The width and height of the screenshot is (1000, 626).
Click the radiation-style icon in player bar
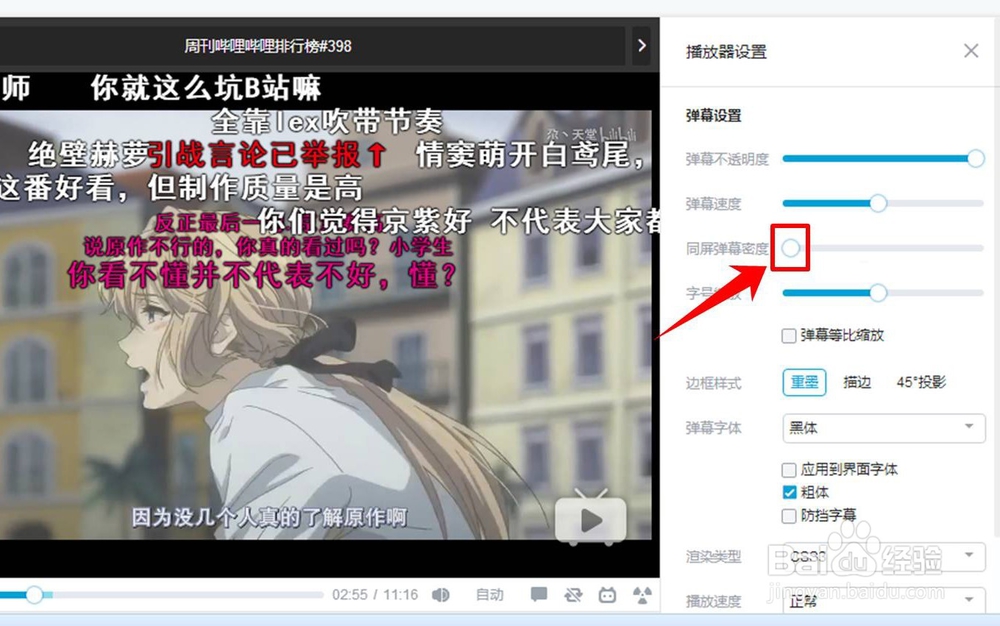[642, 595]
